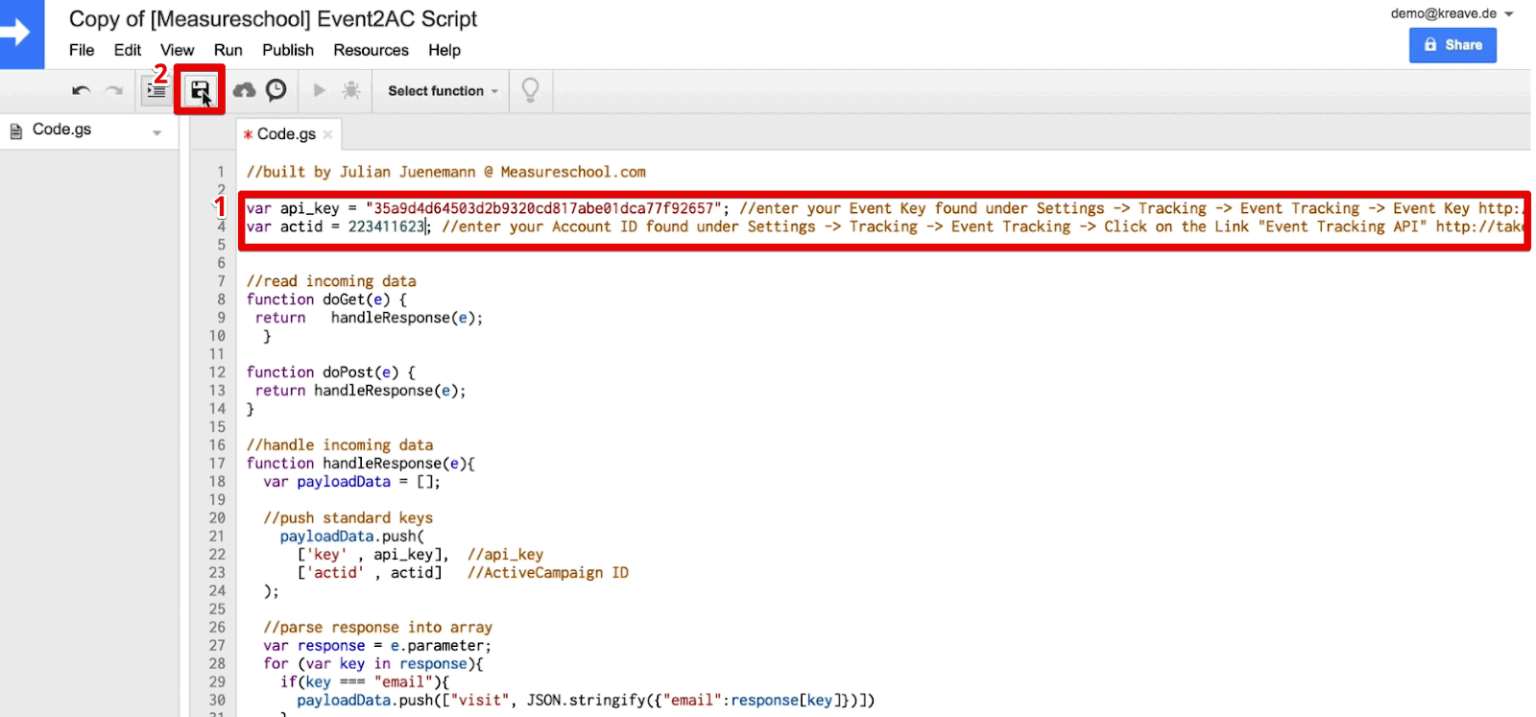The height and width of the screenshot is (717, 1536).
Task: Expand the Code.gs sidebar options arrow
Action: point(156,129)
